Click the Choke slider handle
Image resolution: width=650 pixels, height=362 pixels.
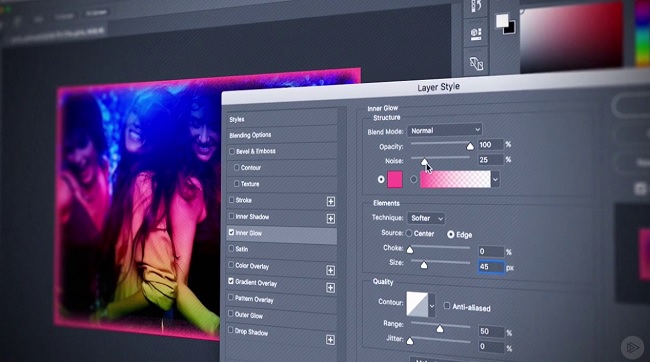[x=410, y=249]
